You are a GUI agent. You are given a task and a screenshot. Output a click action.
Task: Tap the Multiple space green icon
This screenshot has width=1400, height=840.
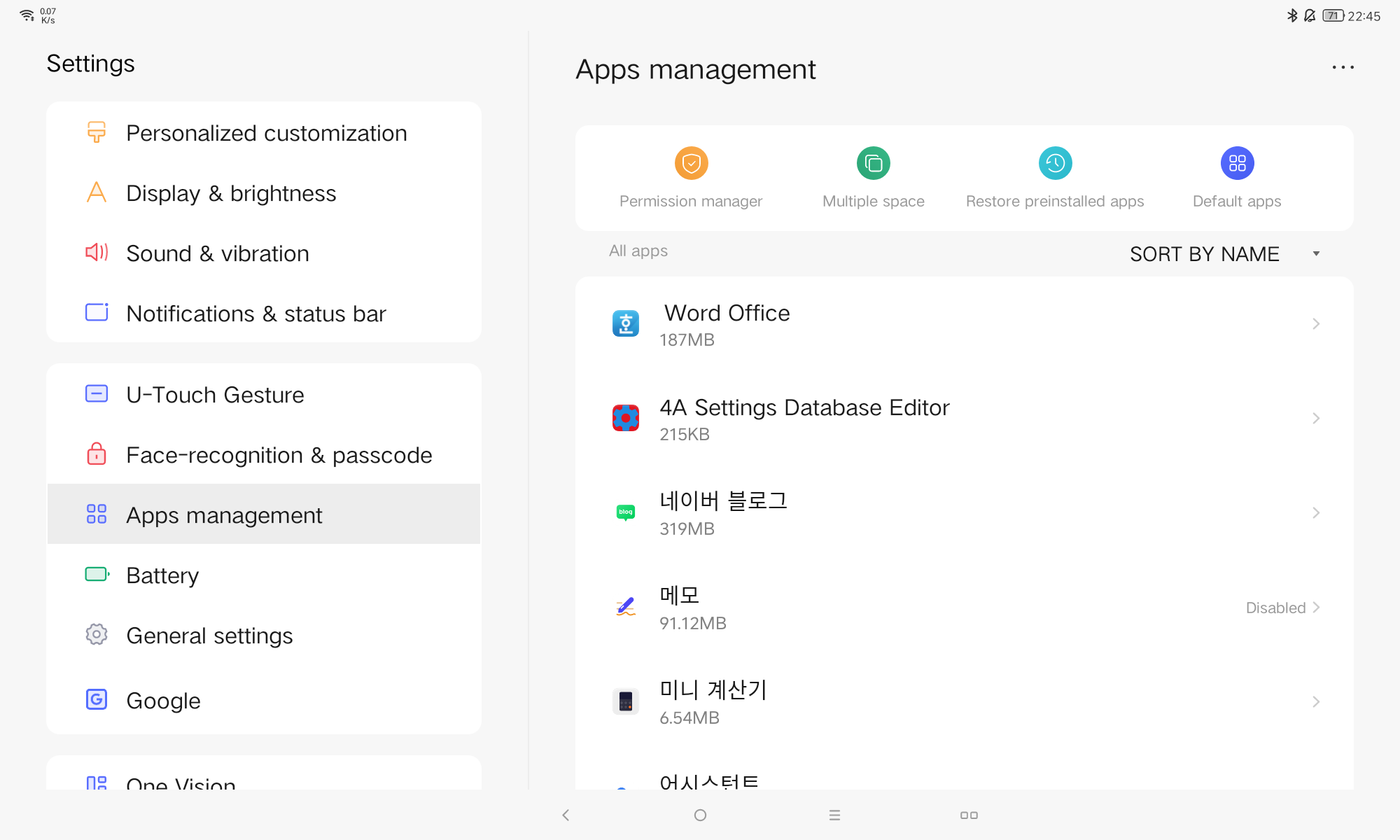tap(873, 163)
